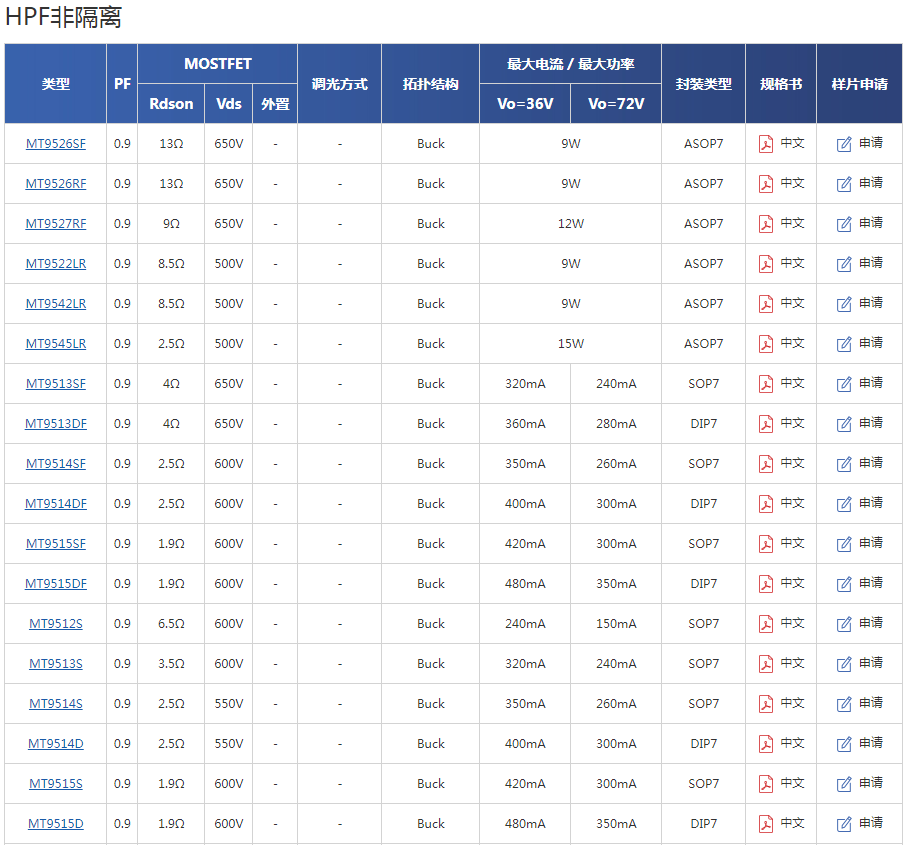Click sample request edit icon for MT9513SF
Image resolution: width=906 pixels, height=845 pixels.
844,384
